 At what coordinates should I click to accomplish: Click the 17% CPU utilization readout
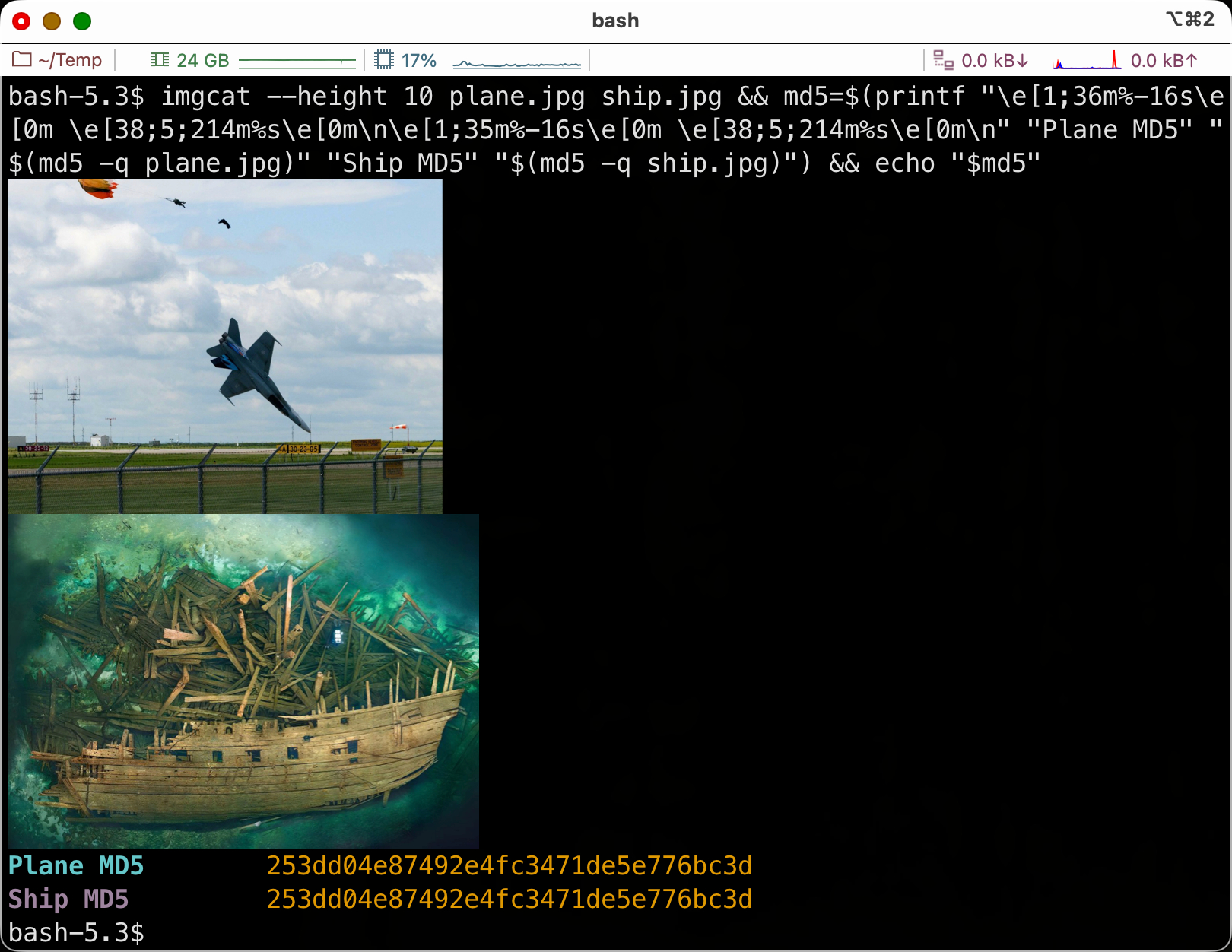tap(418, 60)
